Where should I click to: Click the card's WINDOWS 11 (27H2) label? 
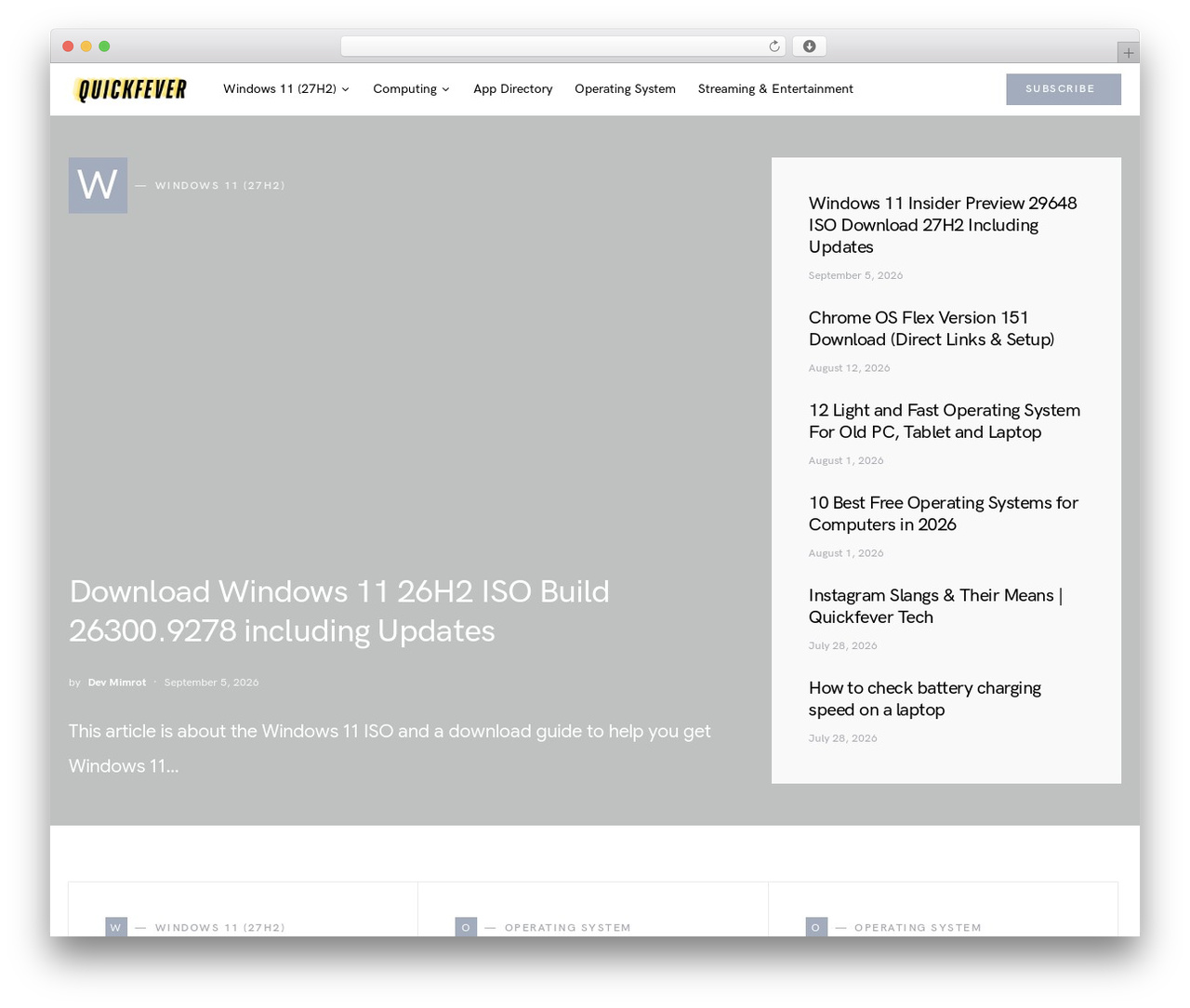coord(219,928)
